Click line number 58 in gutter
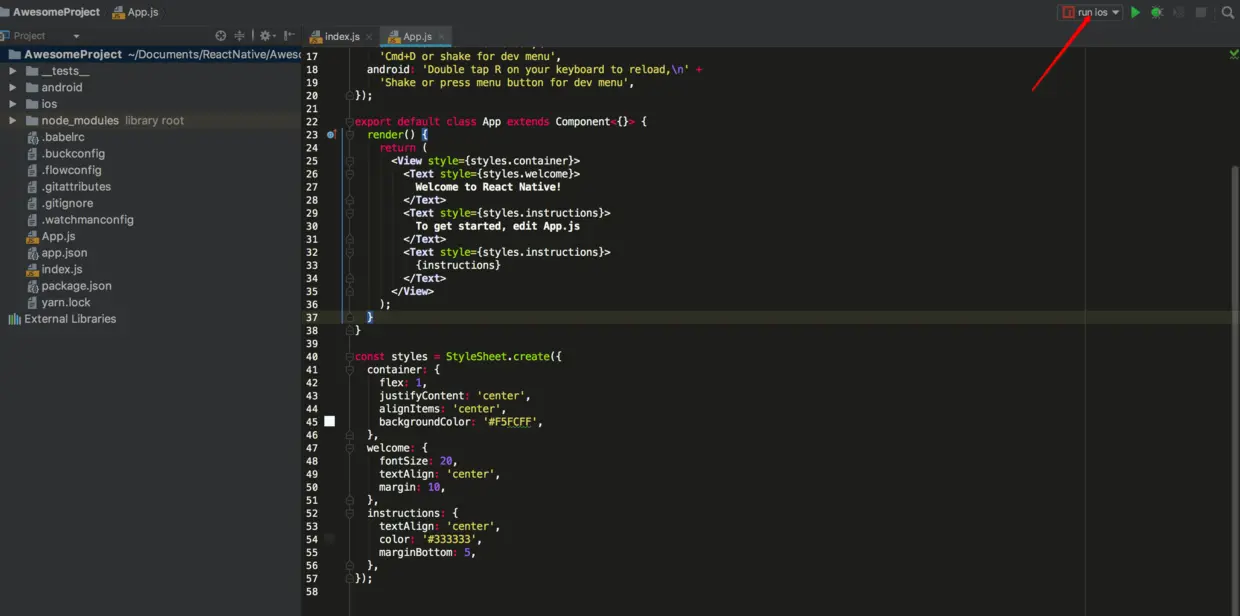 click(x=312, y=591)
